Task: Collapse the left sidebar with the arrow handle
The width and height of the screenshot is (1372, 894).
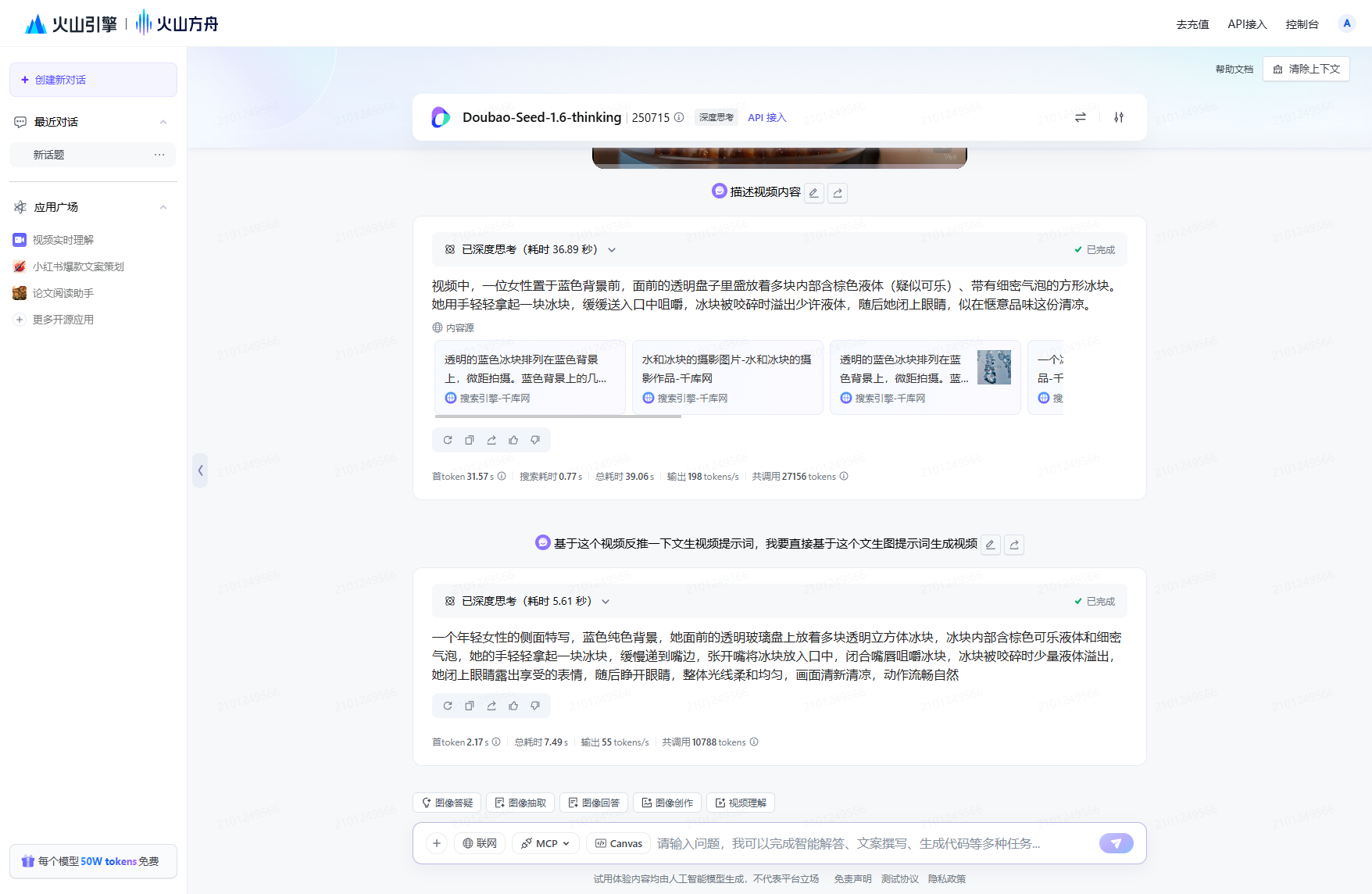Action: (200, 470)
